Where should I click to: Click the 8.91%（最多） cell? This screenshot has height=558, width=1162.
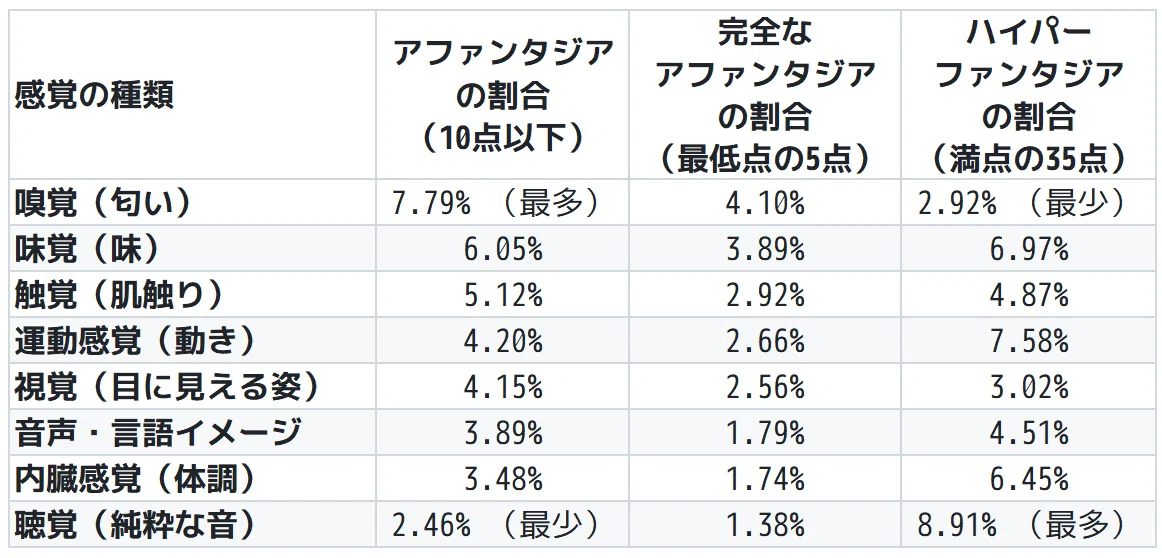point(1029,524)
